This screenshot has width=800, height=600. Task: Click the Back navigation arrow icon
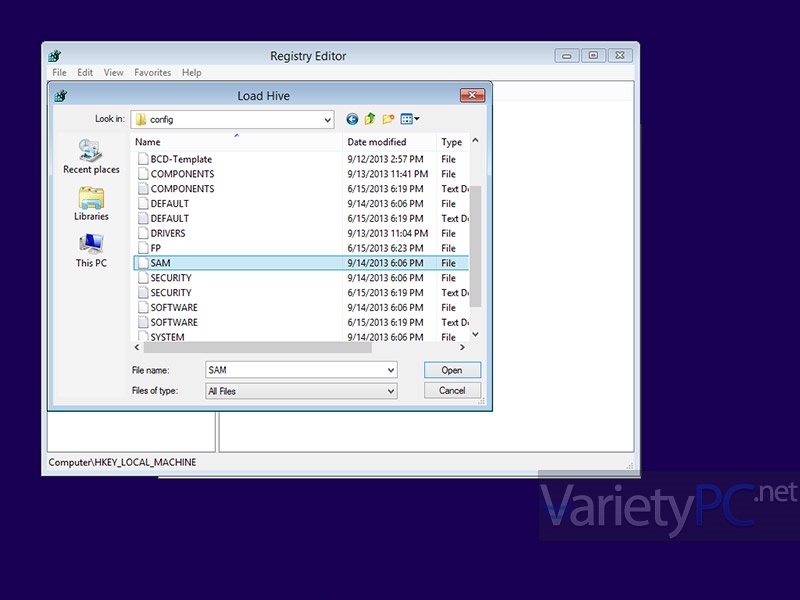(352, 119)
